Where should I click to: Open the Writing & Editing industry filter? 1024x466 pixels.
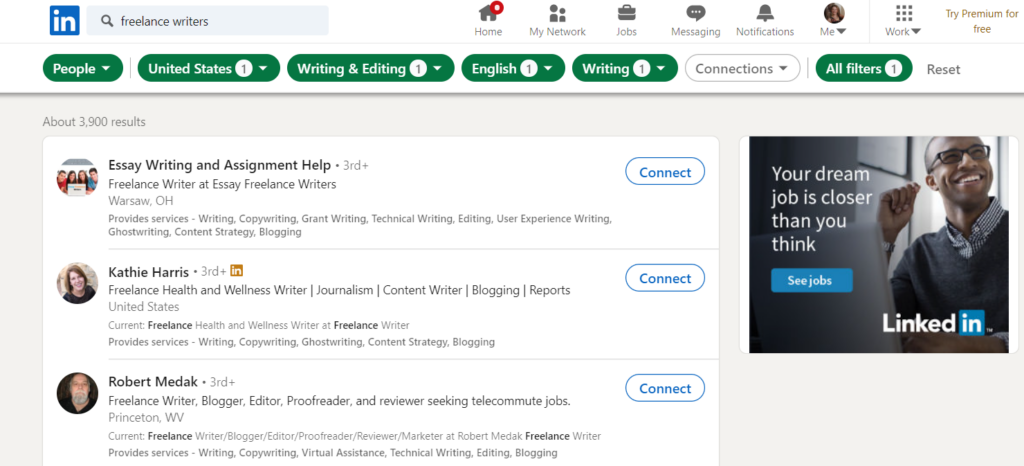pos(370,69)
